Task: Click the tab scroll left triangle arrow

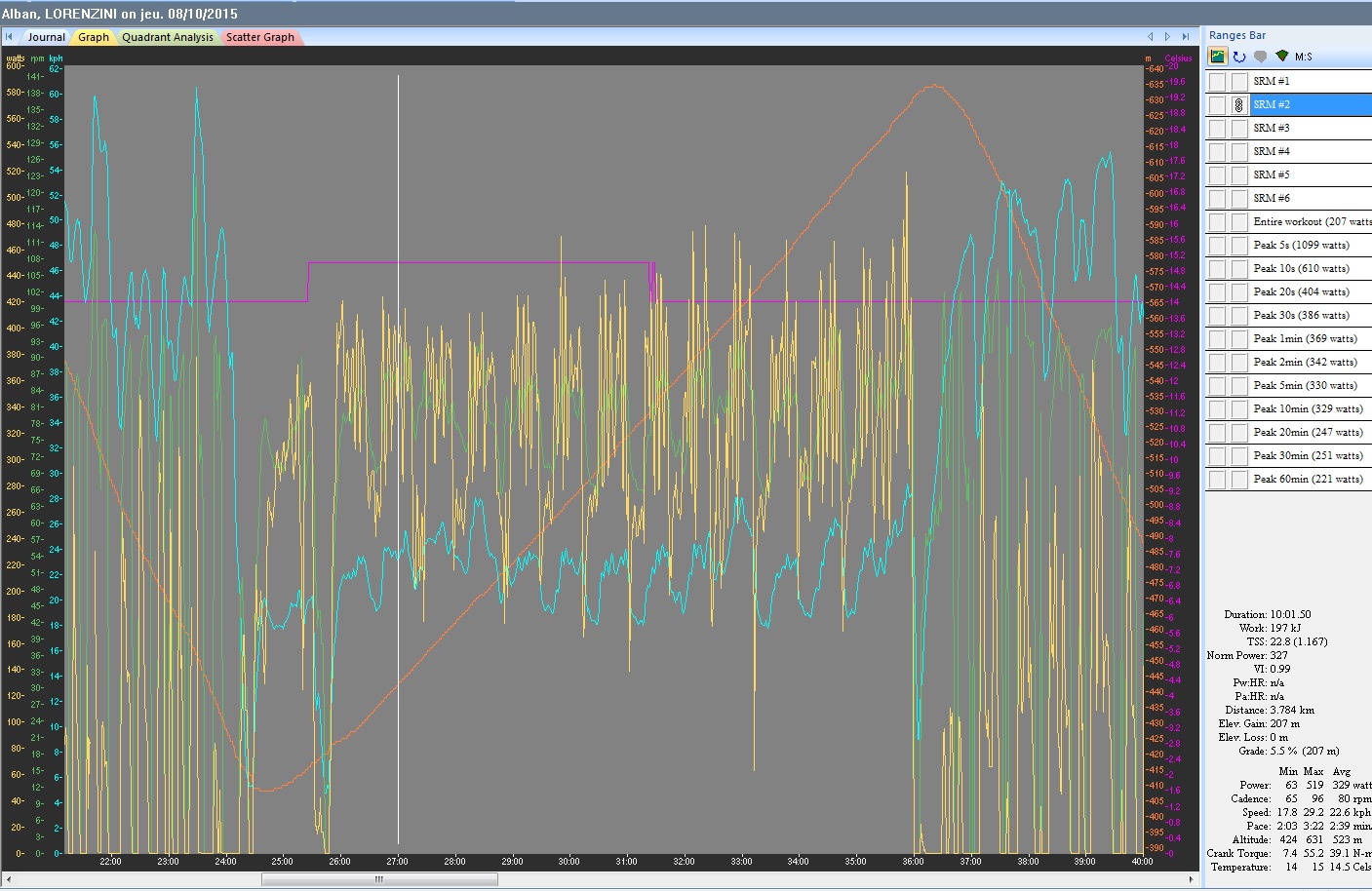Action: (1151, 37)
